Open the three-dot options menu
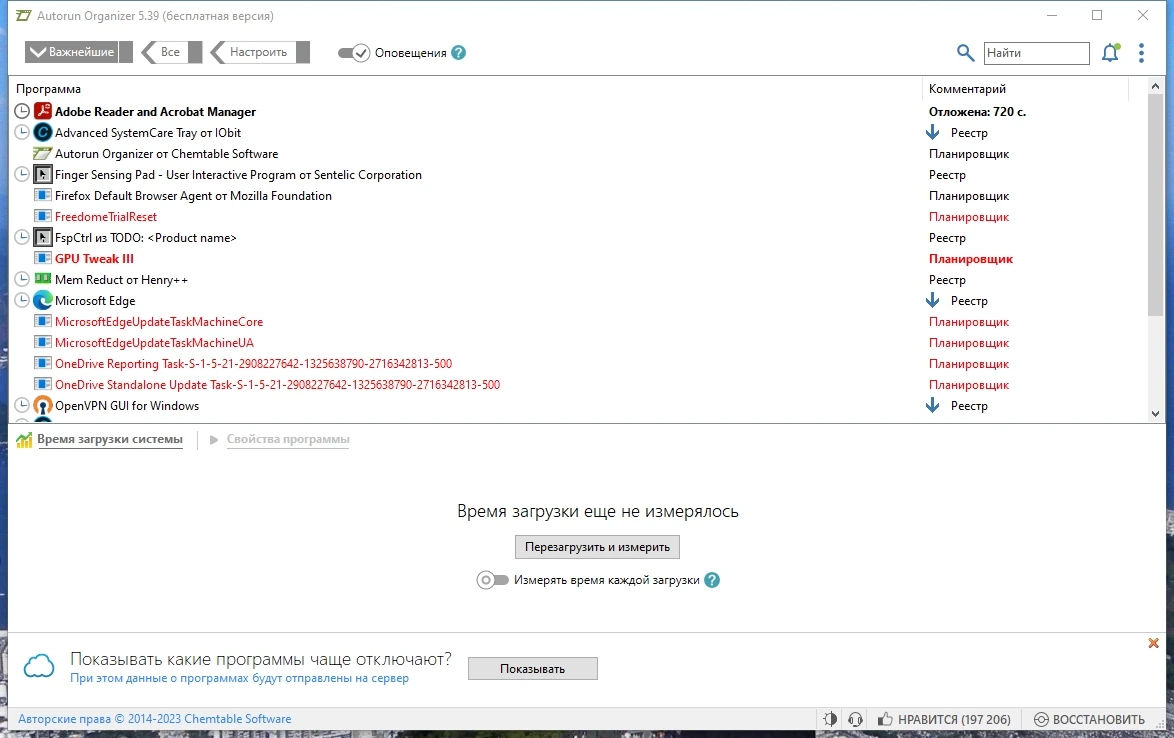 click(1141, 52)
